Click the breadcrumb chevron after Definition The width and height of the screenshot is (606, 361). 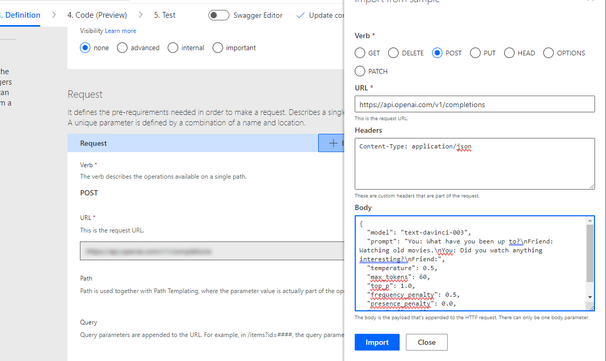[54, 15]
